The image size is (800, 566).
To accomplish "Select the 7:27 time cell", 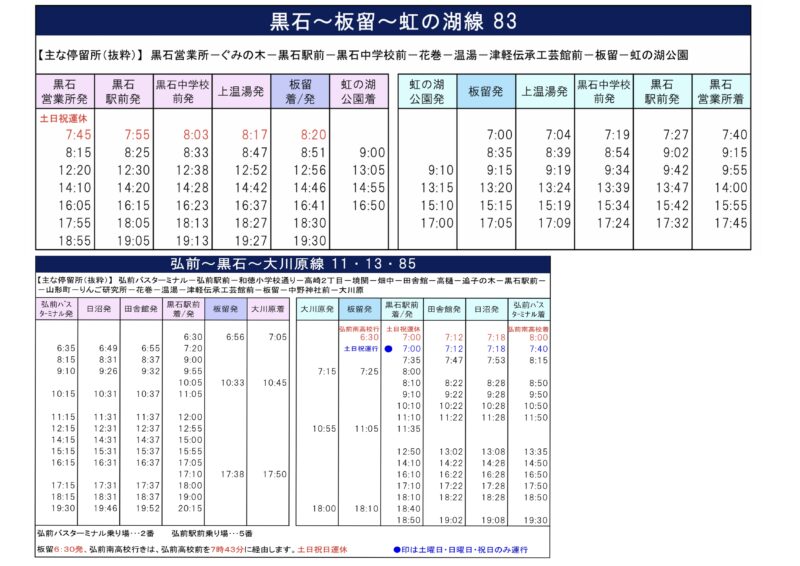I will 676,135.
